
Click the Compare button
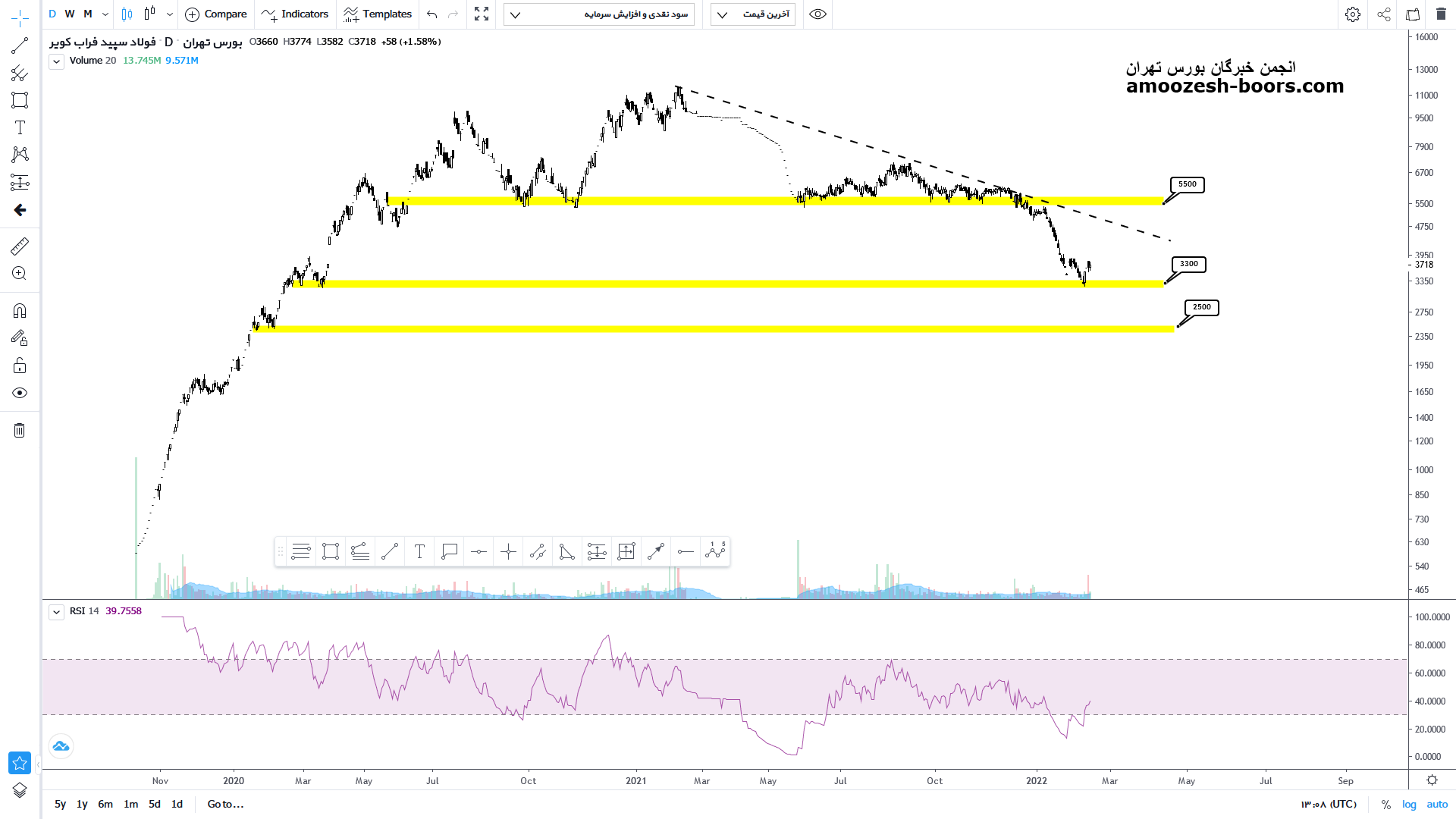pos(216,14)
